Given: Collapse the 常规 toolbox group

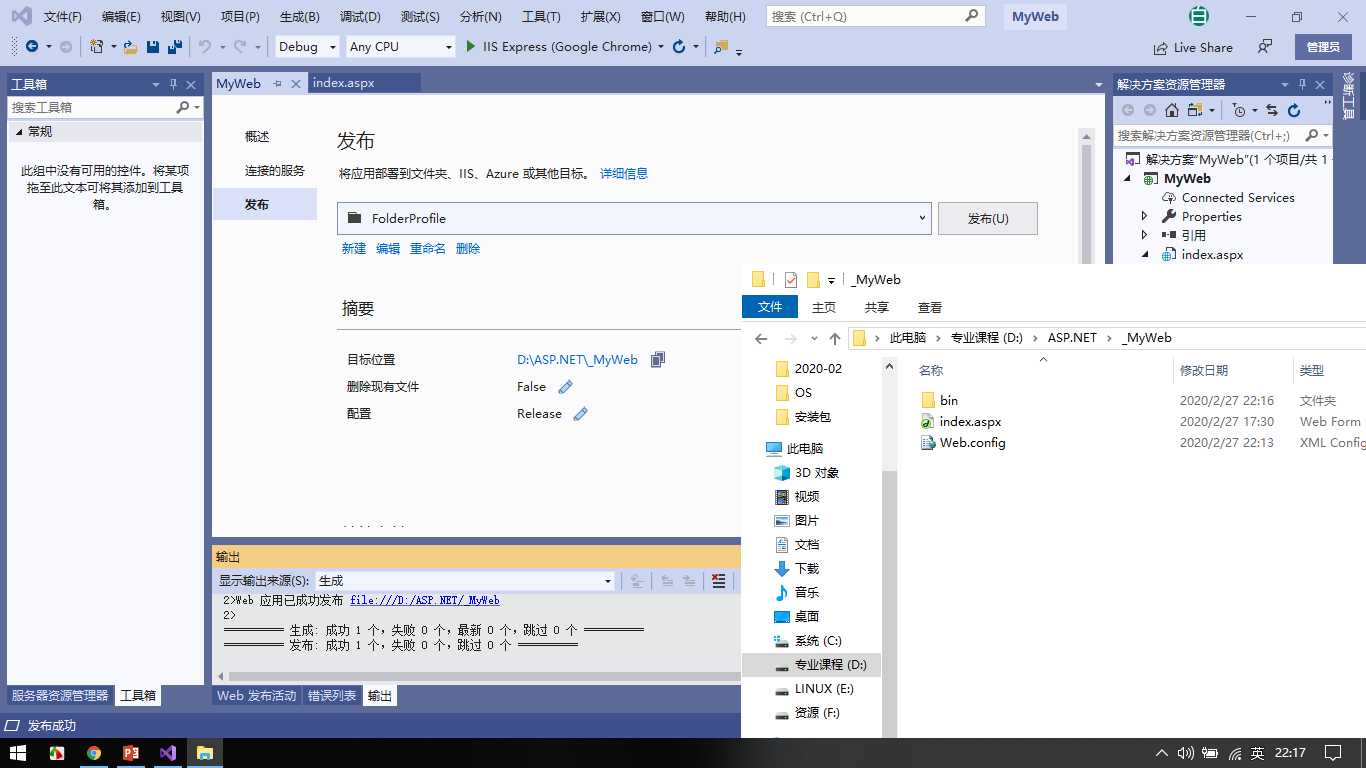Looking at the screenshot, I should [x=18, y=131].
